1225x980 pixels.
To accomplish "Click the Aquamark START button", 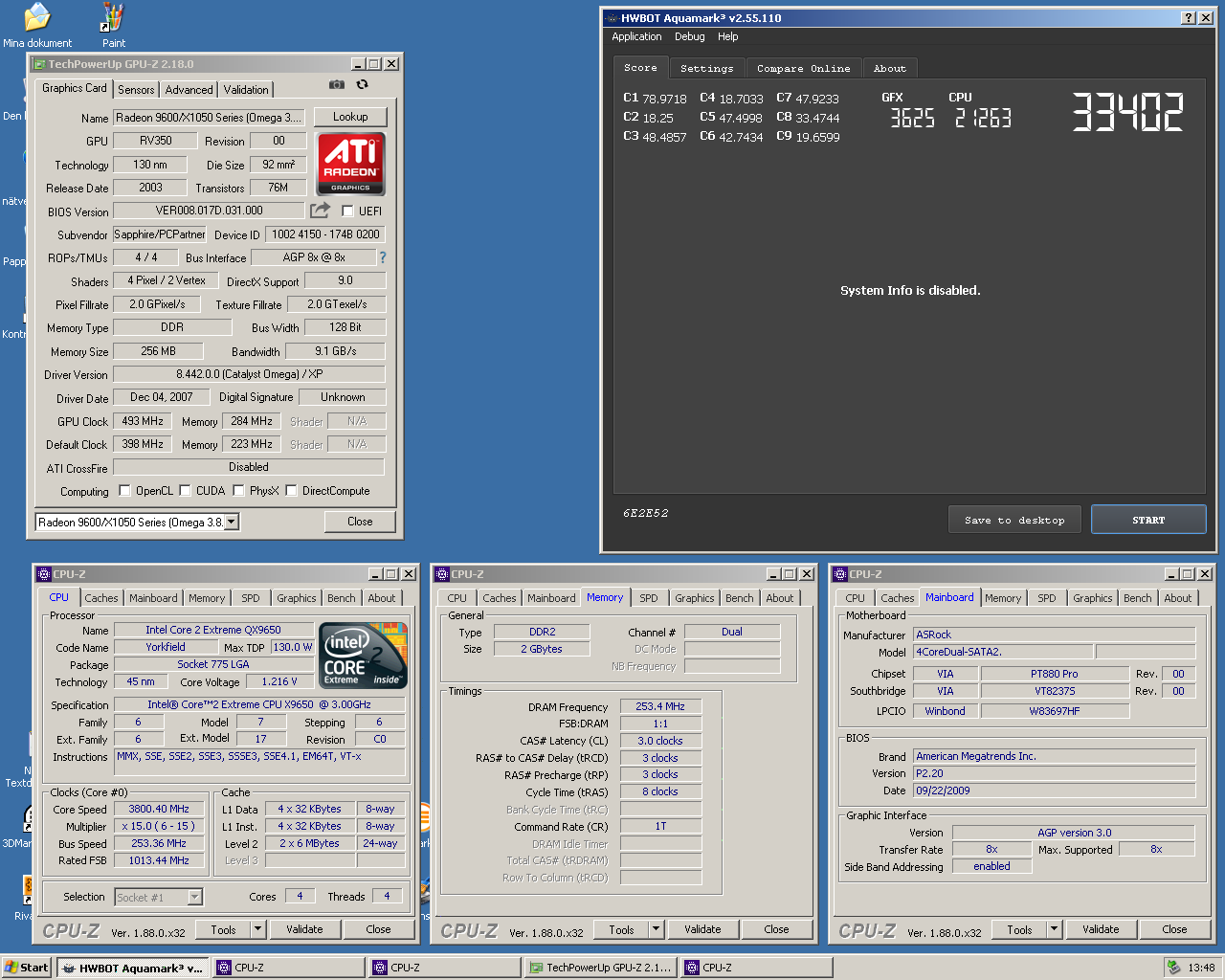I will tap(1148, 520).
